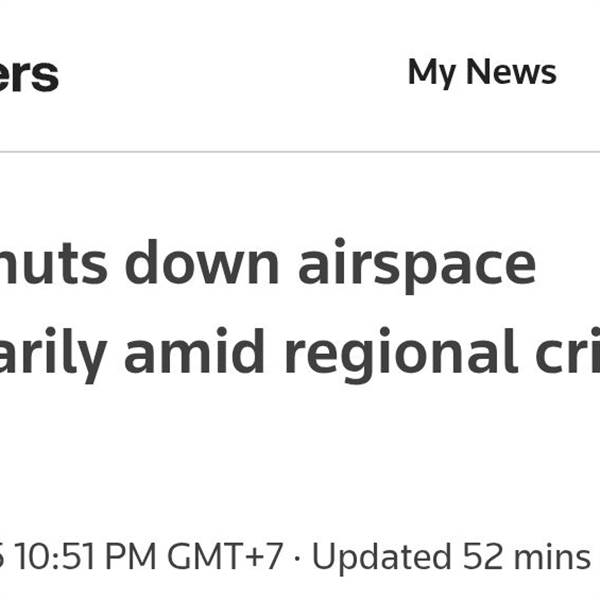The height and width of the screenshot is (600, 600).
Task: Click the word "My" in header
Action: (432, 73)
